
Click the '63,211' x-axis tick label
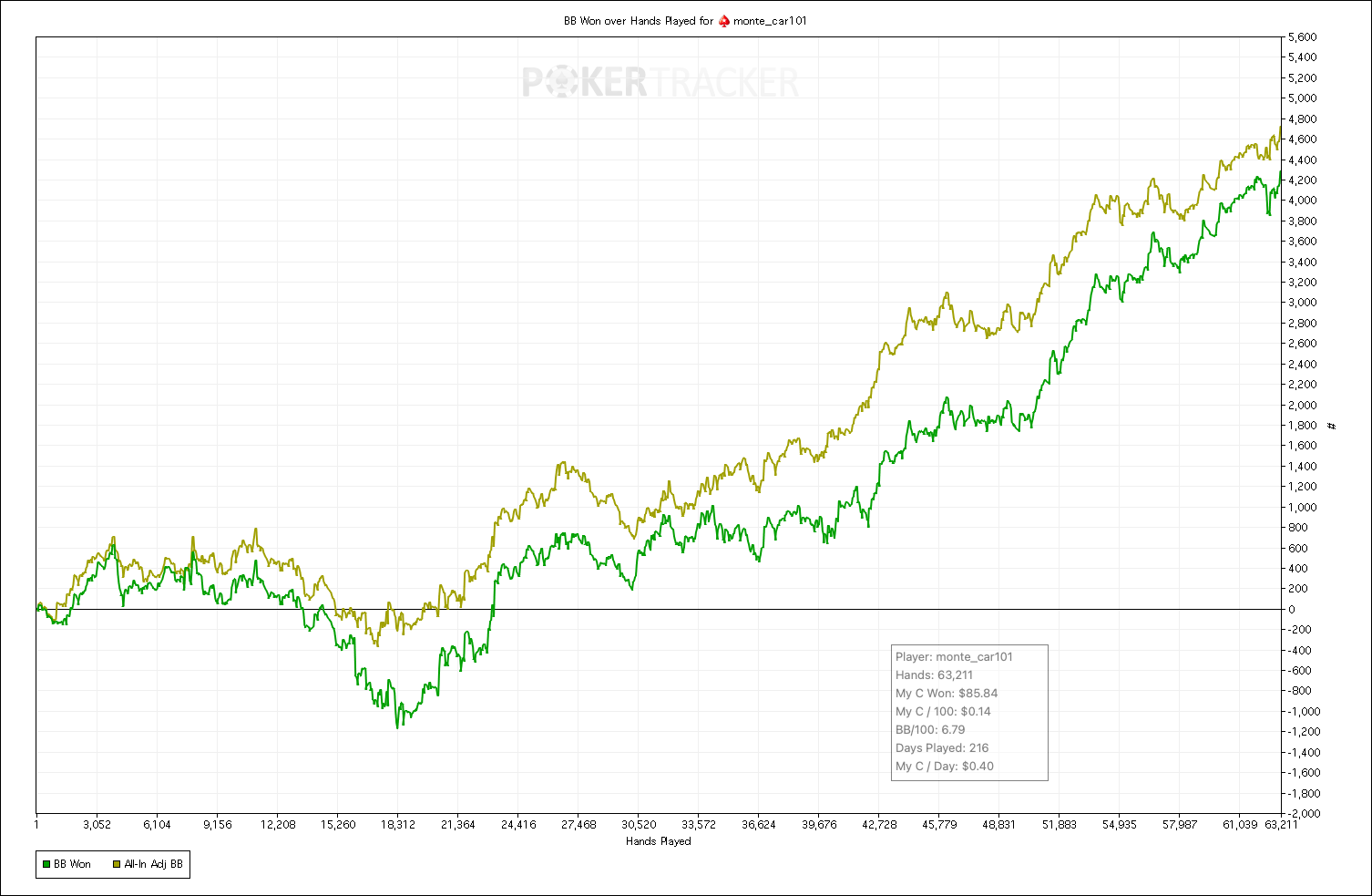pyautogui.click(x=1282, y=825)
